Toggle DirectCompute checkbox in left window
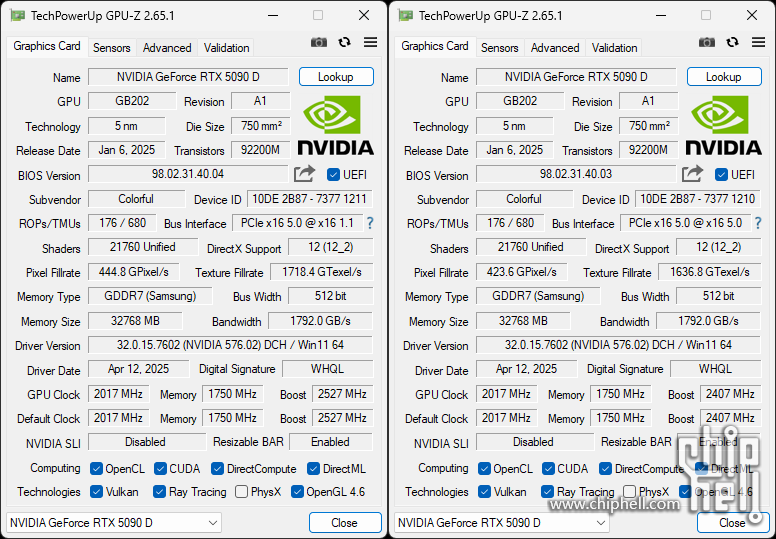The image size is (776, 539). coord(217,468)
